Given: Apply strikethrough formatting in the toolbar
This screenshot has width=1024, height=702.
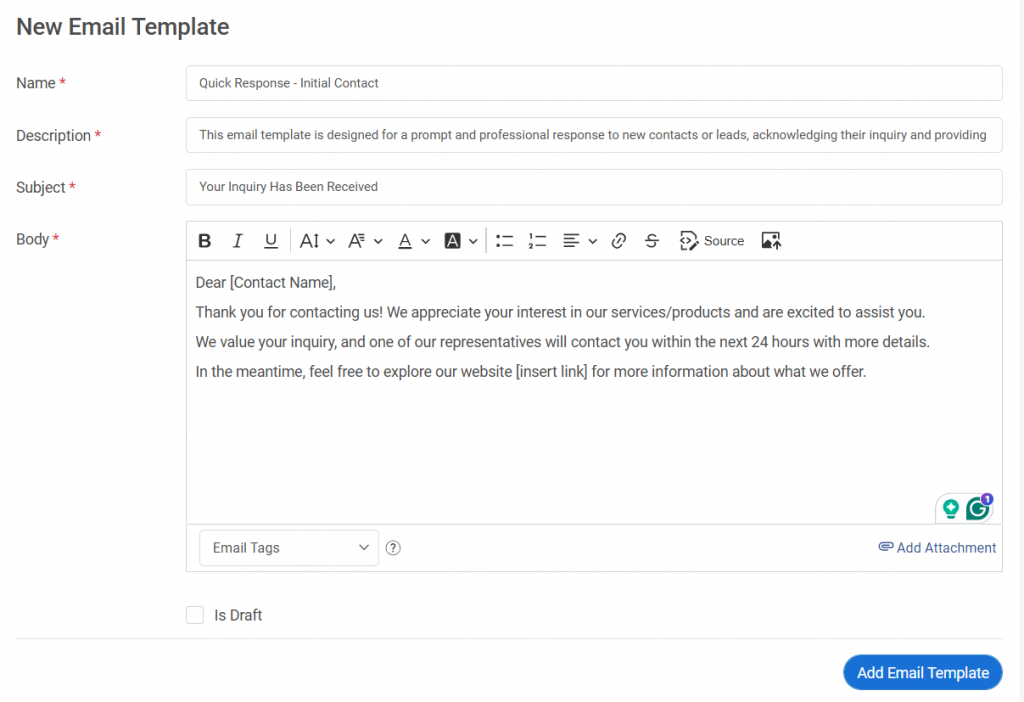Looking at the screenshot, I should [x=651, y=240].
